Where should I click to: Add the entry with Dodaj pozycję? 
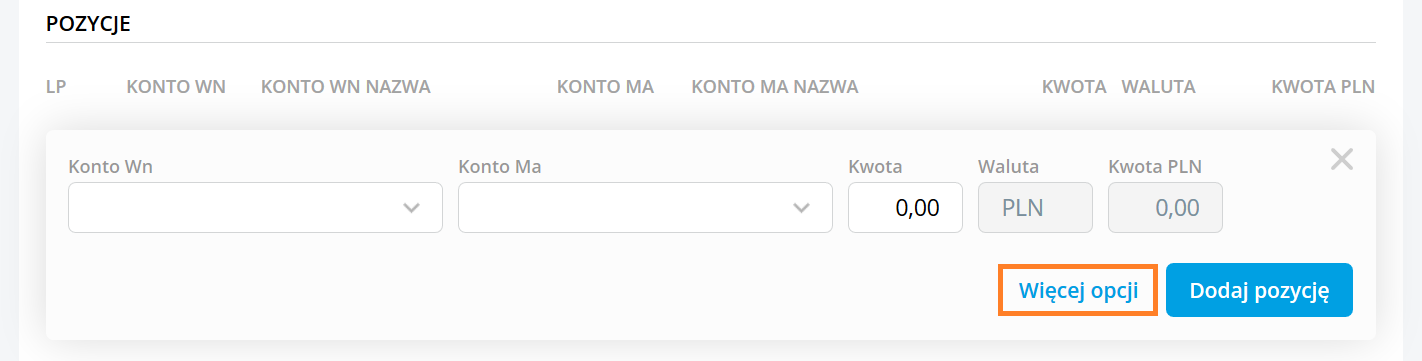pos(1259,290)
